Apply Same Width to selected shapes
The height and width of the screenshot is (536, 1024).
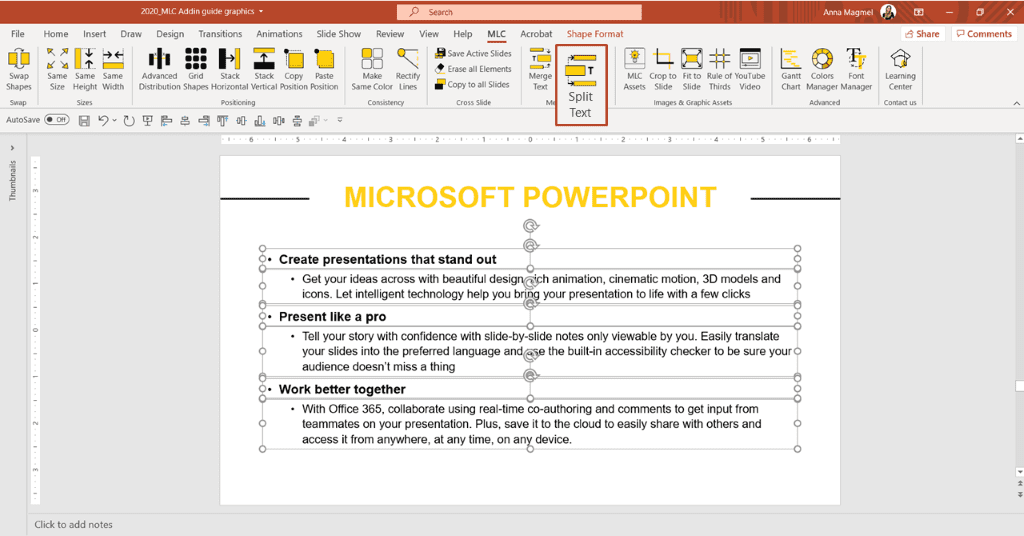pyautogui.click(x=113, y=69)
